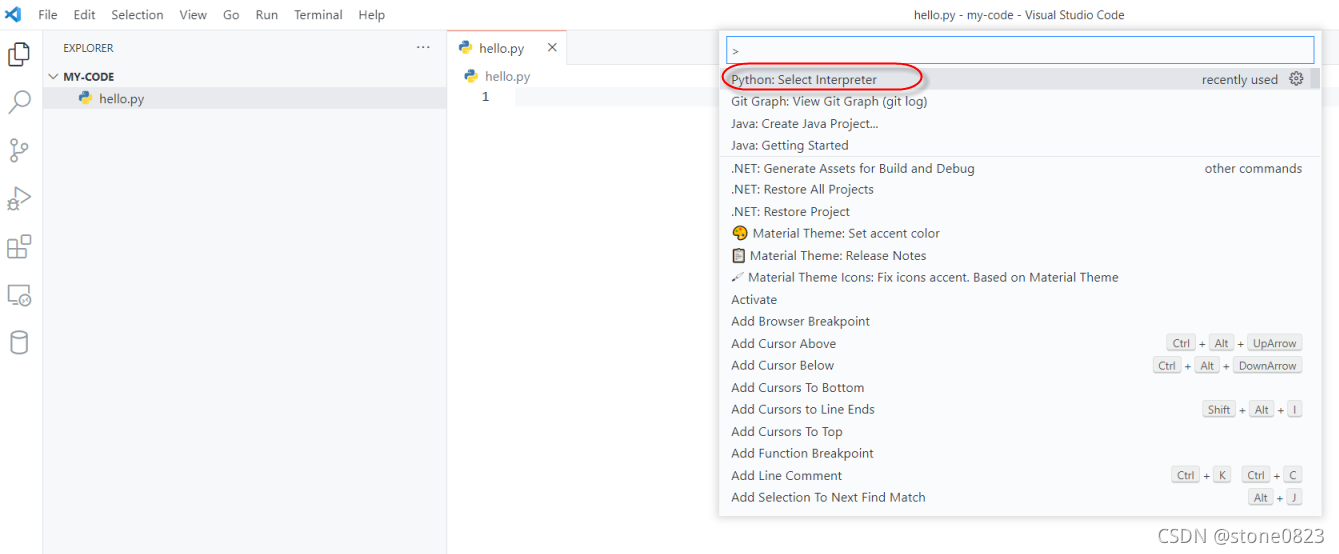Open the Explorer view in activity bar
The image size is (1339, 554).
pyautogui.click(x=19, y=54)
